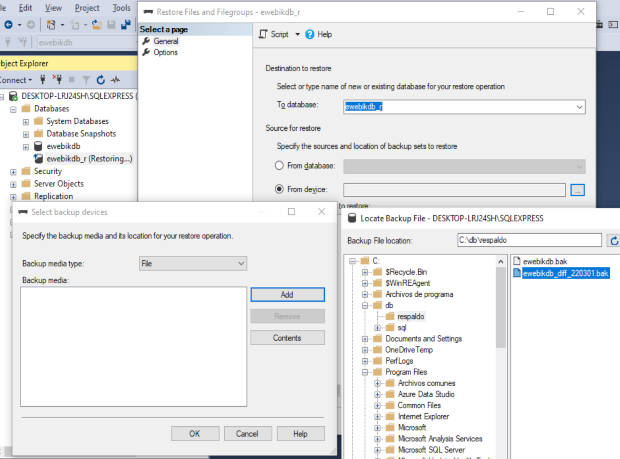Select the sql folder under db

coord(402,327)
